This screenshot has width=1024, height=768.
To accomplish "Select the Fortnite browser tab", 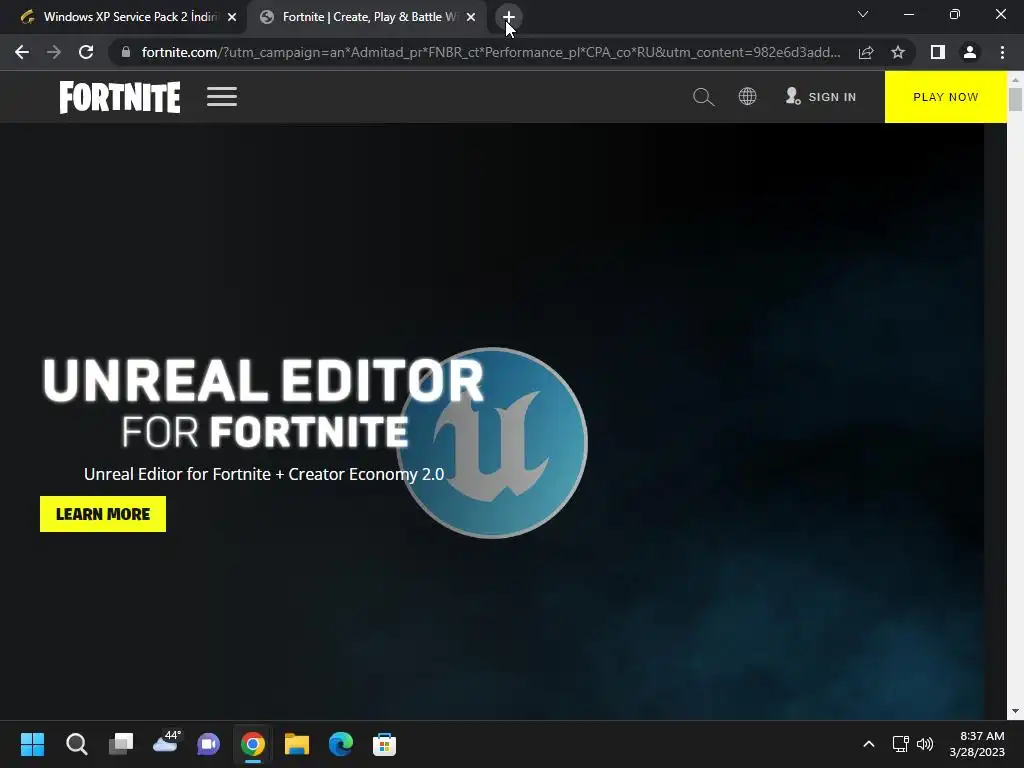I will click(x=368, y=17).
